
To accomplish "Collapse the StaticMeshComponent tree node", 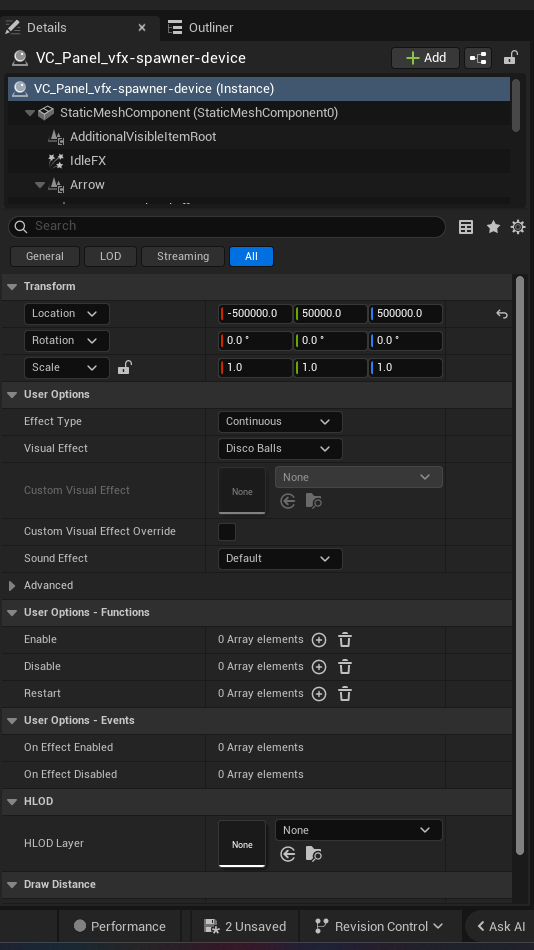I will pyautogui.click(x=30, y=113).
